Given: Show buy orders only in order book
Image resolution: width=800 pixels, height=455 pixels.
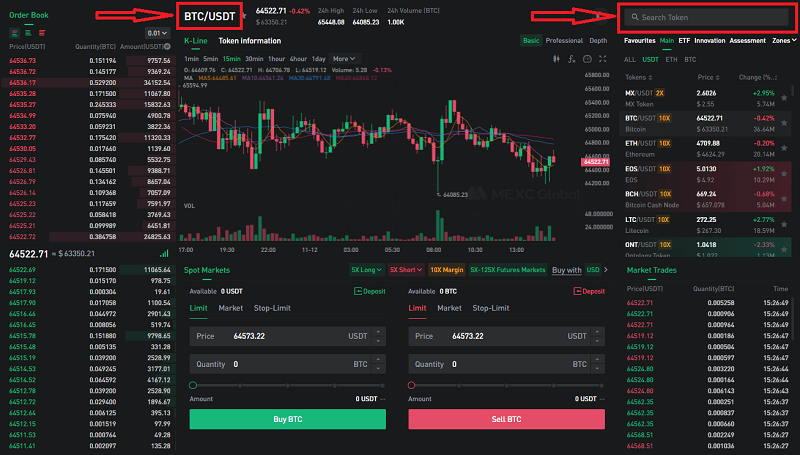Looking at the screenshot, I should tap(28, 33).
